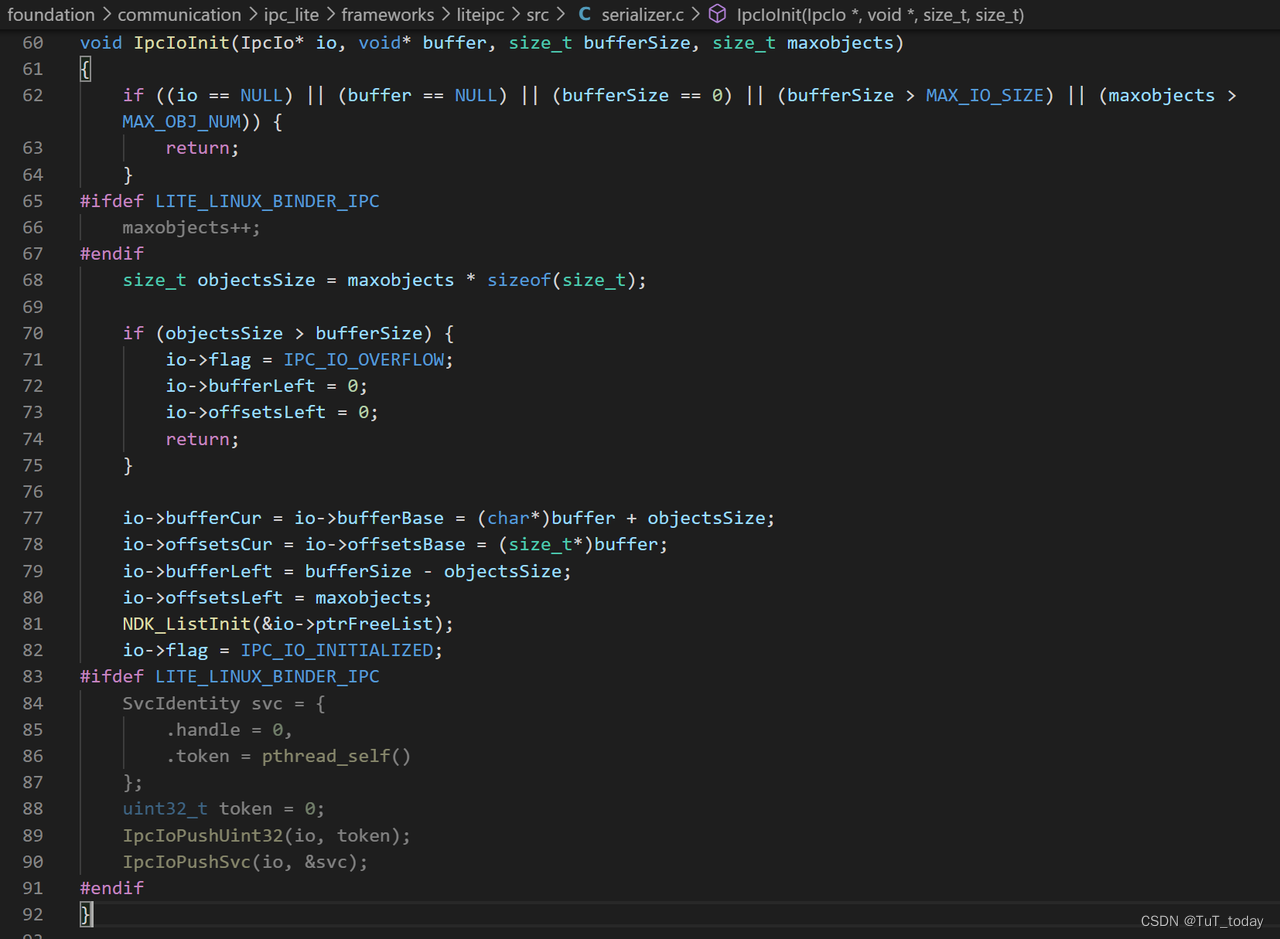Click line number 92 in the gutter
The image size is (1280, 939).
tap(32, 914)
